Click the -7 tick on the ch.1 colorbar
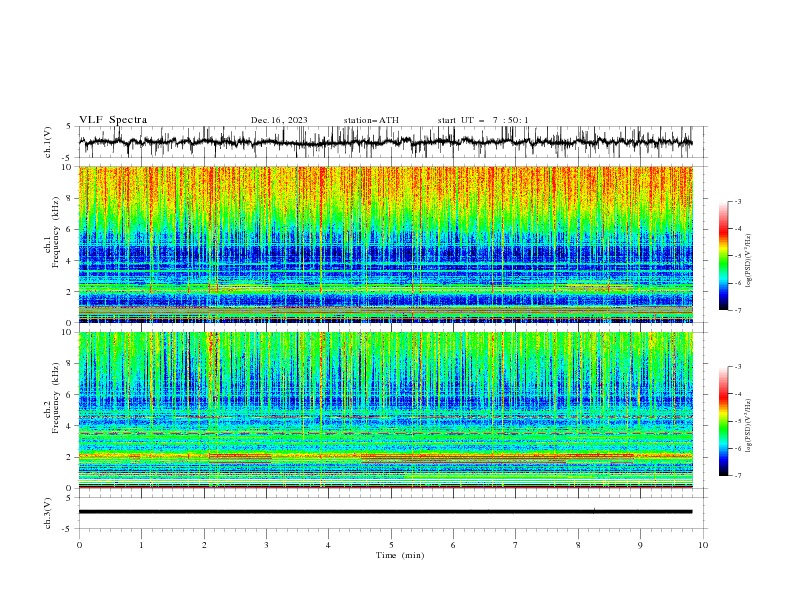The height and width of the screenshot is (612, 792). pos(738,310)
